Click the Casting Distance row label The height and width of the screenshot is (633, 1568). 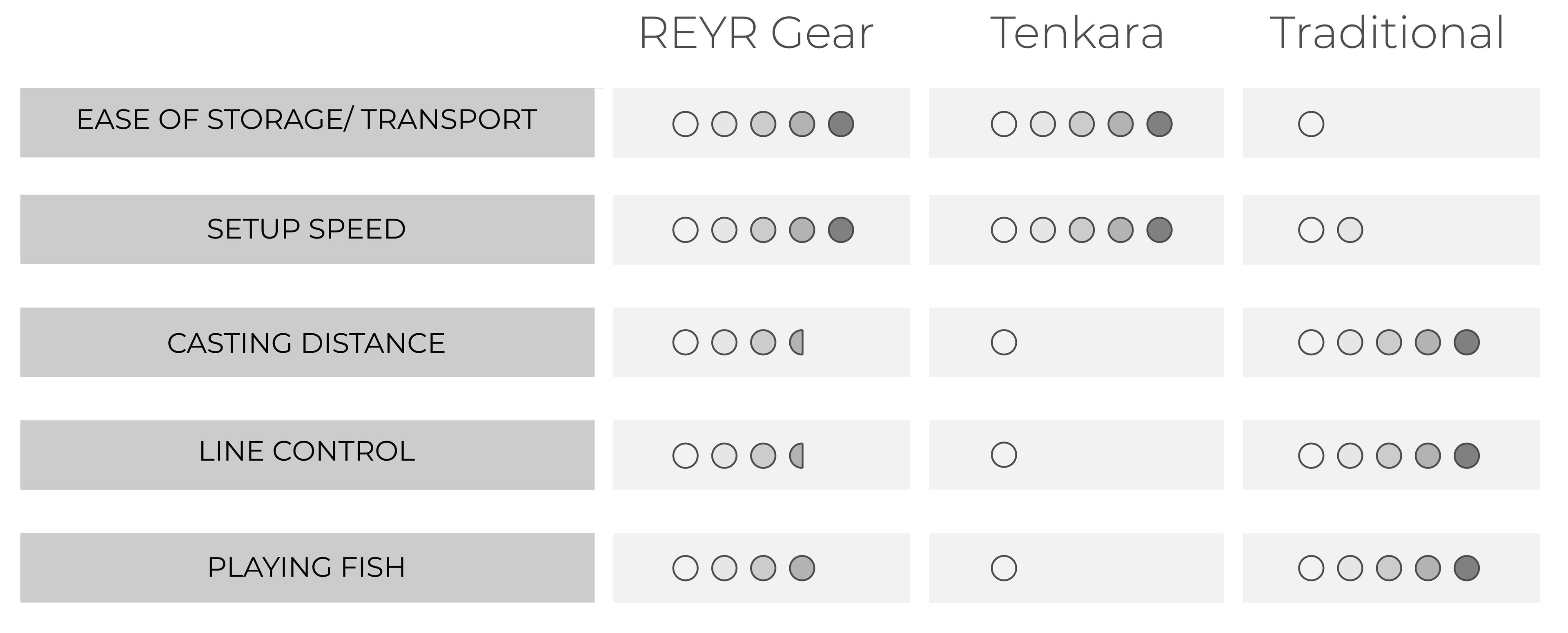tap(307, 343)
